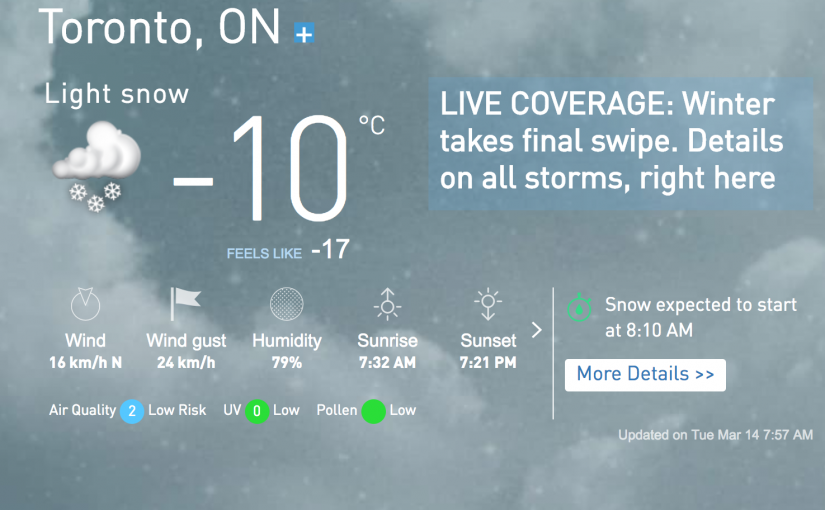The image size is (825, 510).
Task: Click the light snow cloud icon
Action: point(97,165)
